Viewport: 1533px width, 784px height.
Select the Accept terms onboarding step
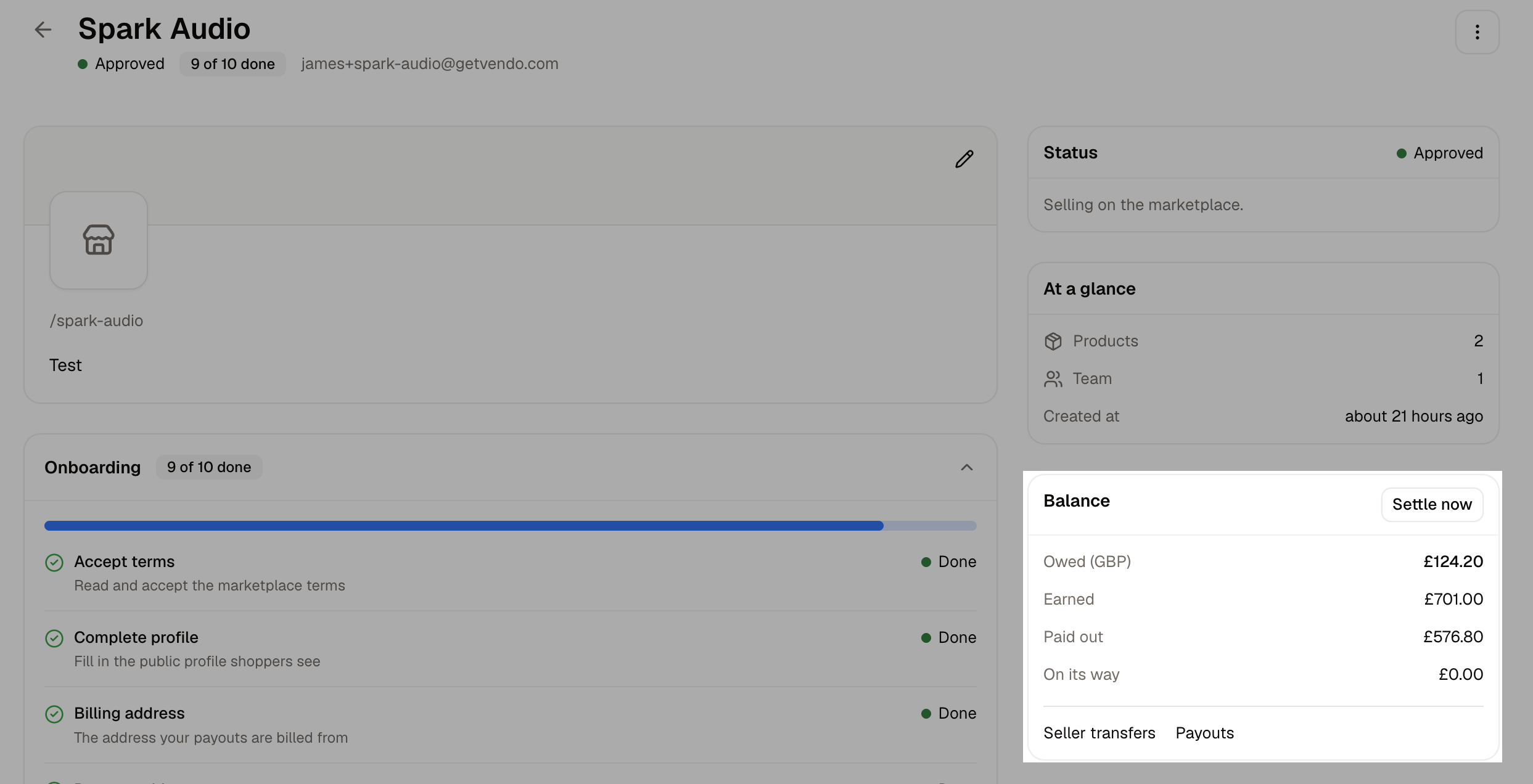point(511,573)
